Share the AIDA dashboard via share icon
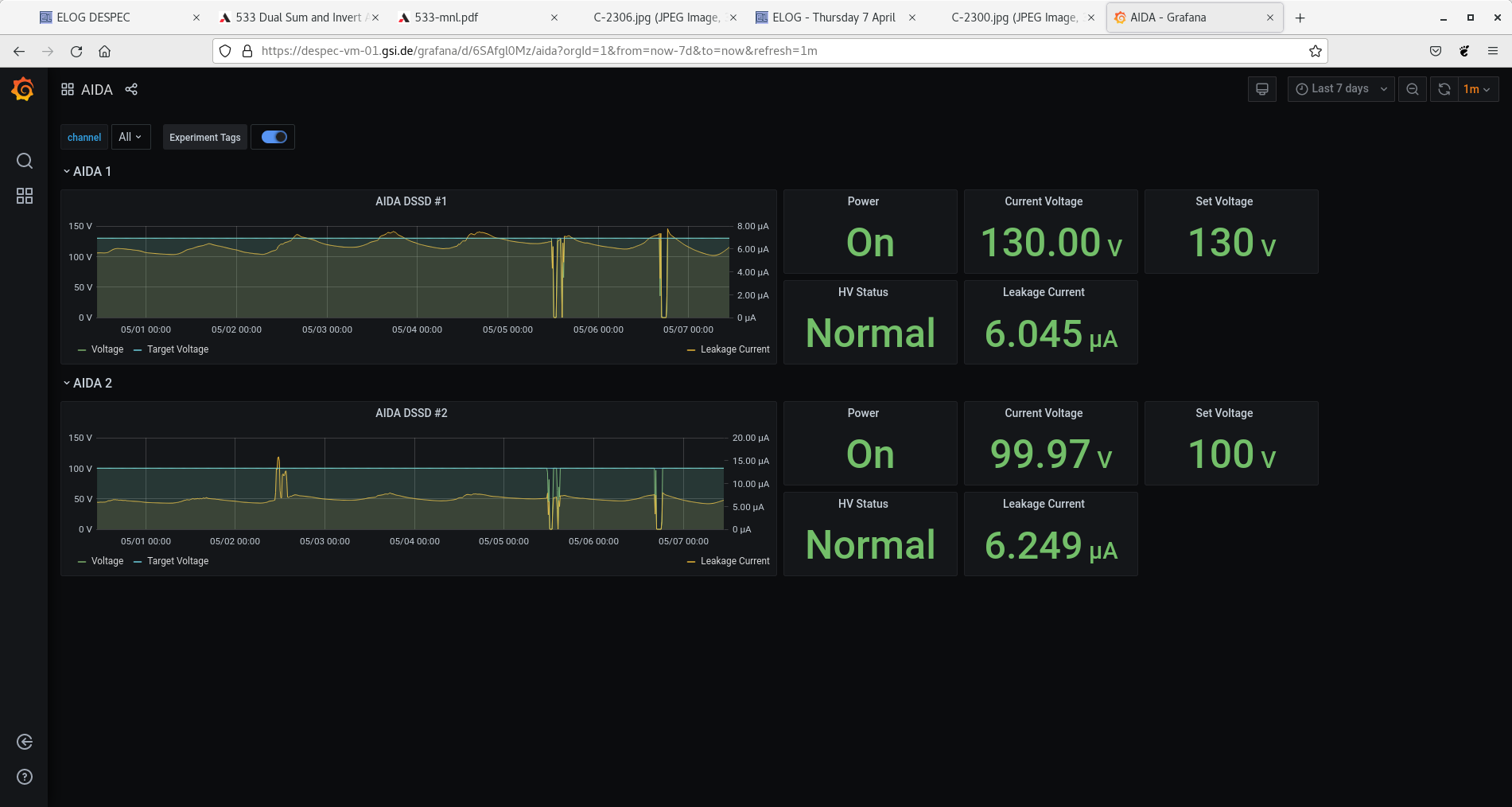Screen dimensions: 1512x807 (131, 89)
